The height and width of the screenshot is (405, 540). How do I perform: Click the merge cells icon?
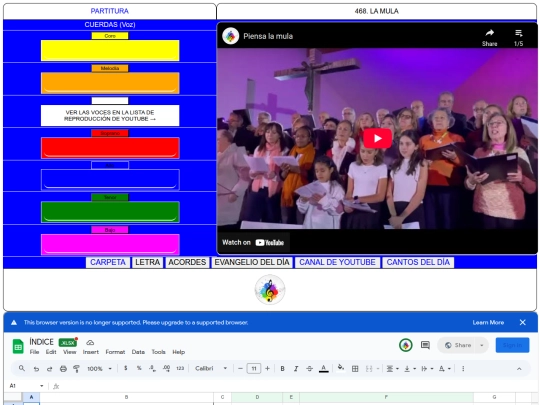(369, 368)
